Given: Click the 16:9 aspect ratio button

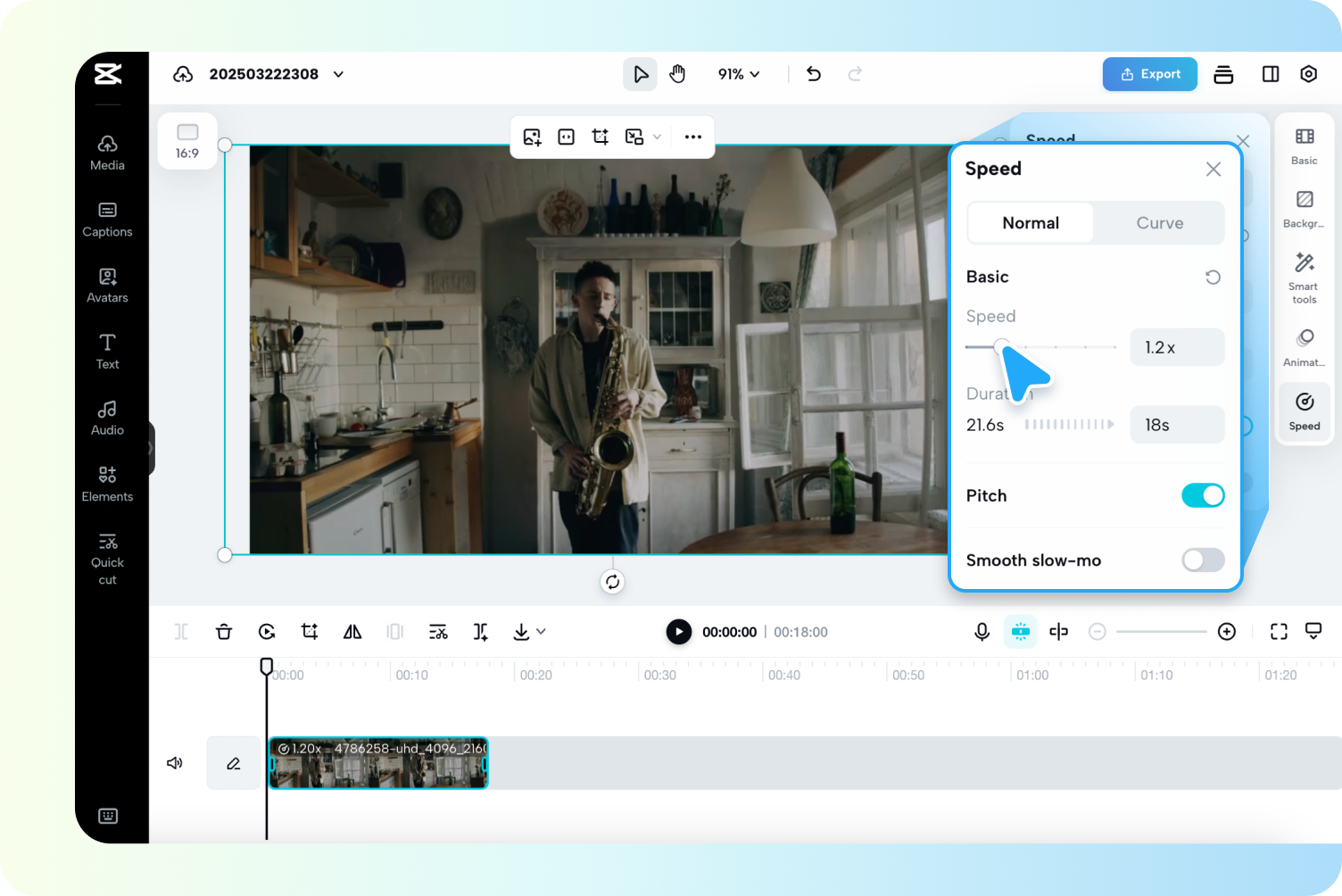Looking at the screenshot, I should [x=187, y=141].
